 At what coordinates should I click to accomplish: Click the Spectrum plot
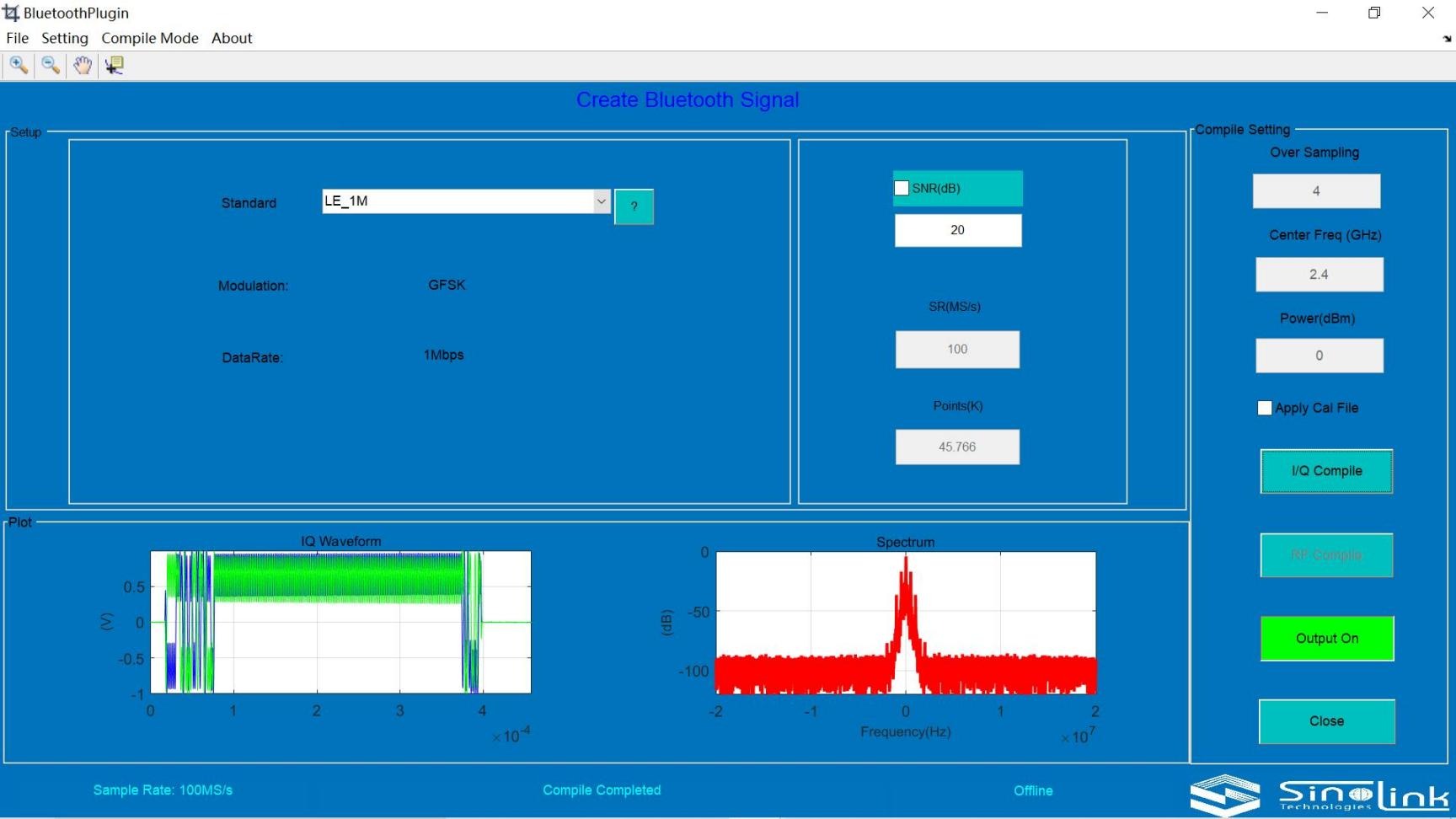pos(906,623)
